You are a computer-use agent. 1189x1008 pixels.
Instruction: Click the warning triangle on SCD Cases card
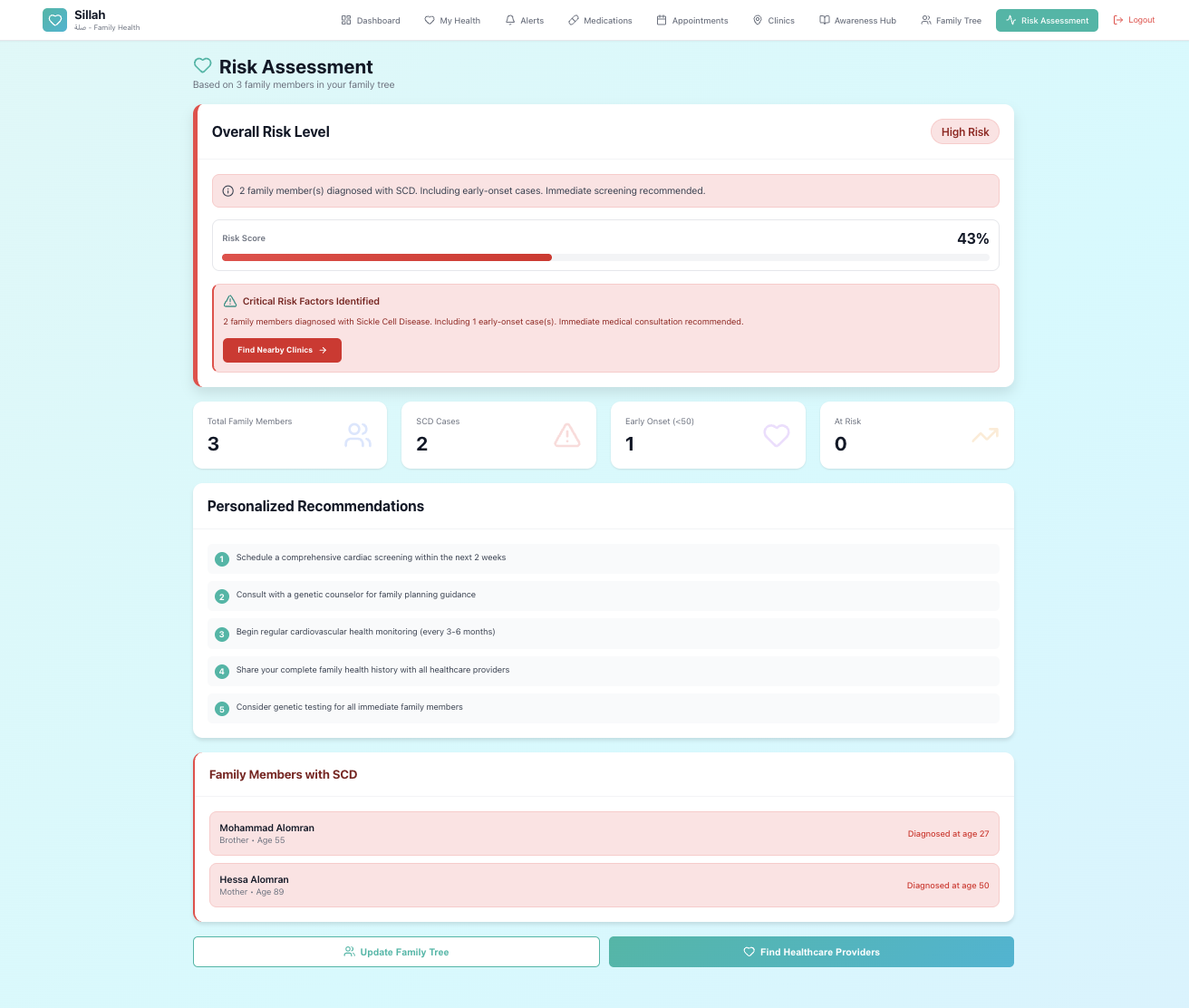(x=567, y=435)
